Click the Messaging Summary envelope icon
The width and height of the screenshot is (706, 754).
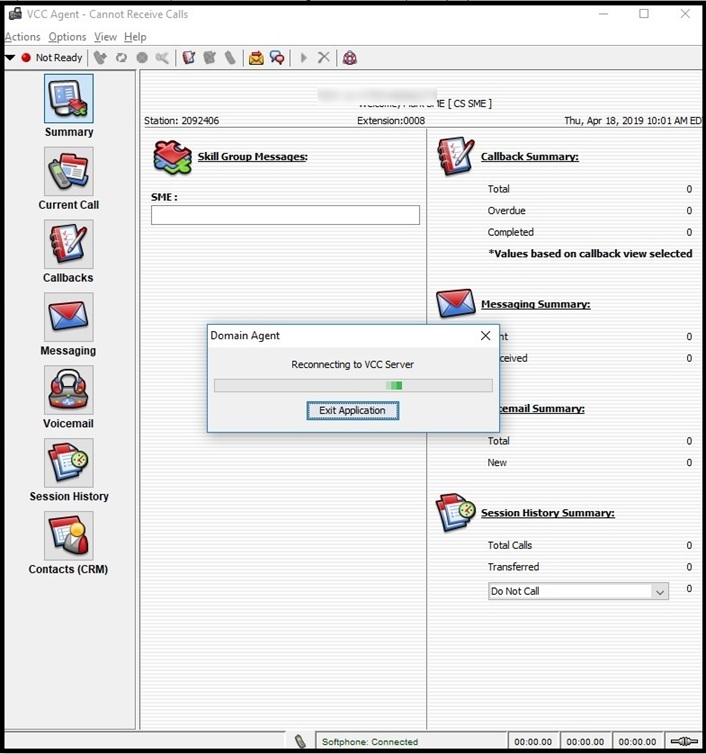click(455, 303)
